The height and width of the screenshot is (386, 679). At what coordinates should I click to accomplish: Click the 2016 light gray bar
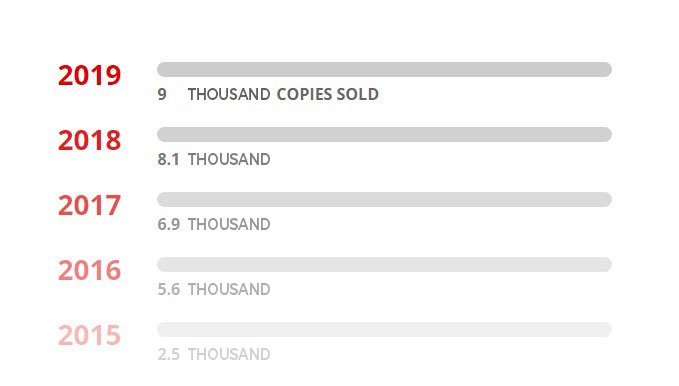[385, 265]
